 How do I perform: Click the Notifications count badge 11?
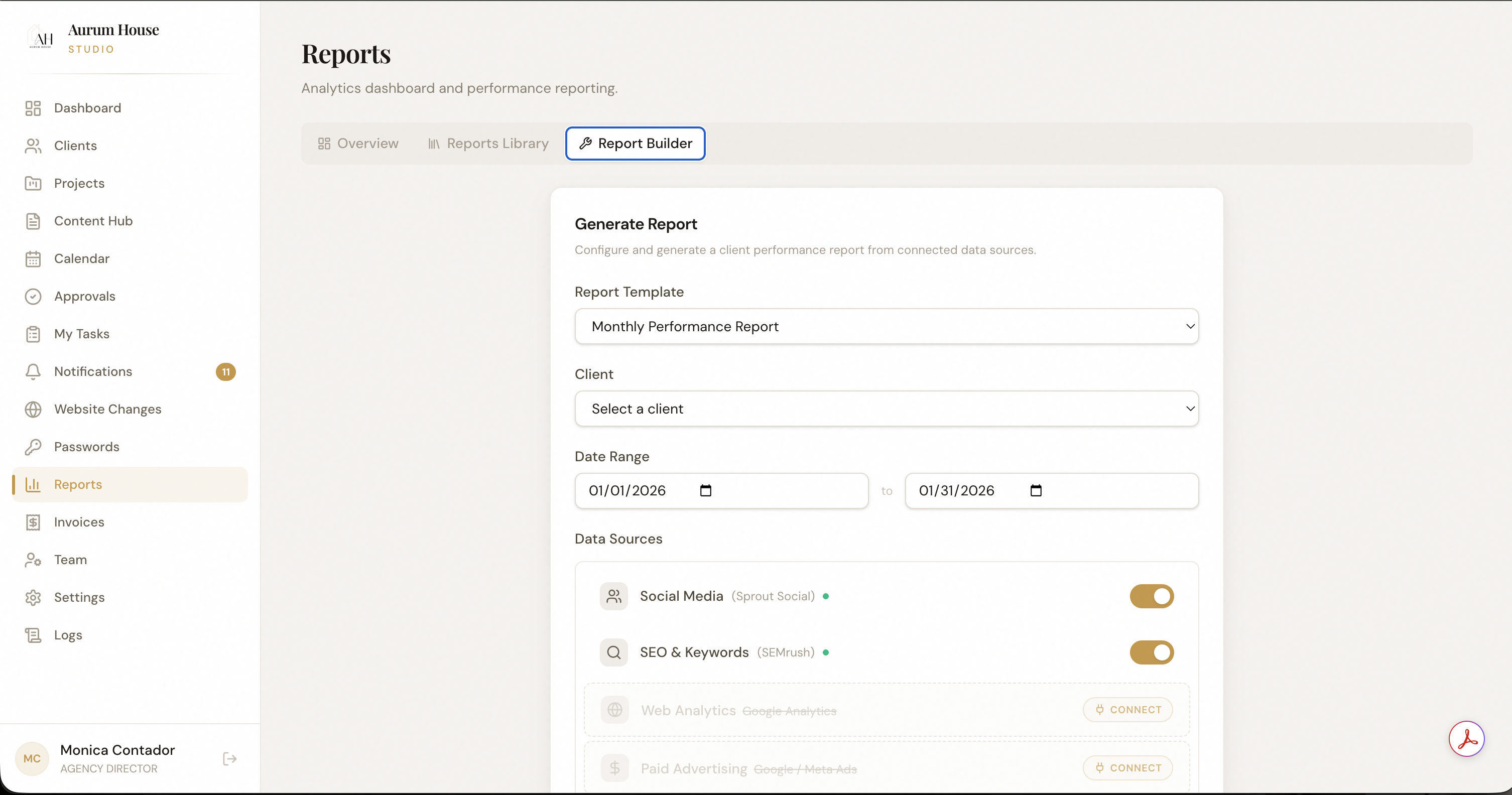[225, 372]
